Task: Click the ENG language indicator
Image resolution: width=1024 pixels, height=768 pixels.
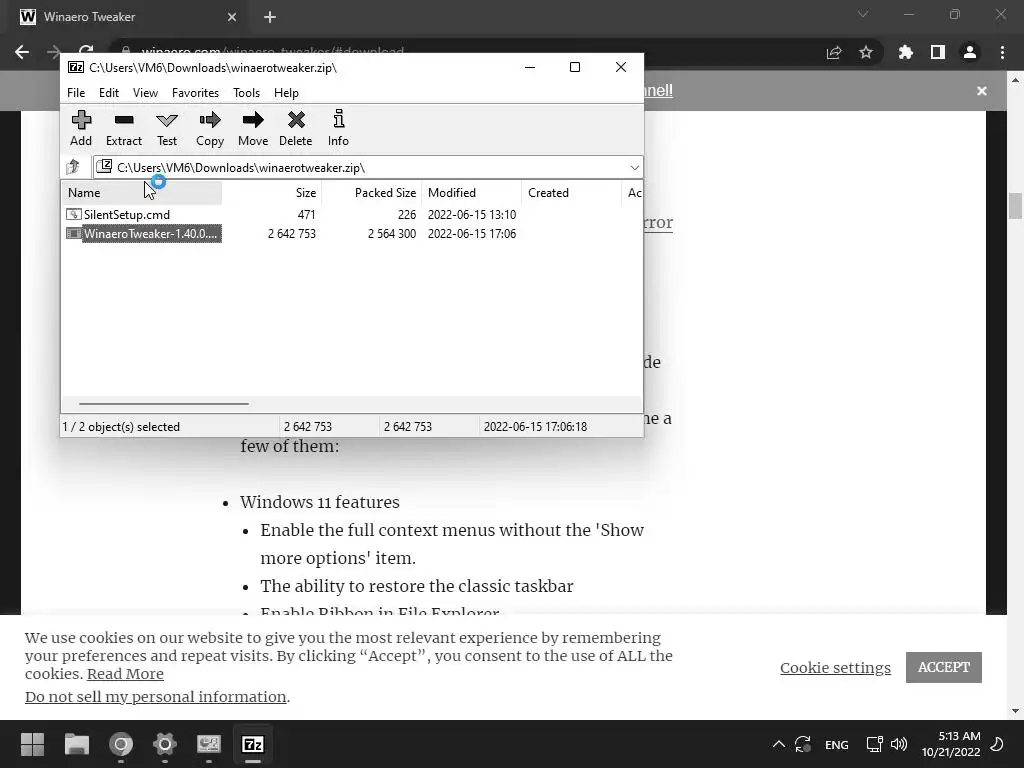Action: pyautogui.click(x=837, y=744)
